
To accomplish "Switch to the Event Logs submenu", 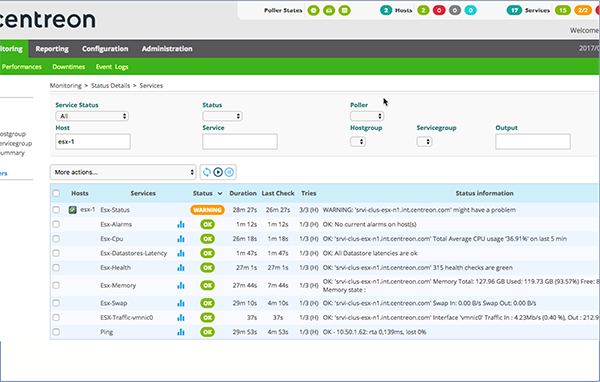I will point(112,67).
